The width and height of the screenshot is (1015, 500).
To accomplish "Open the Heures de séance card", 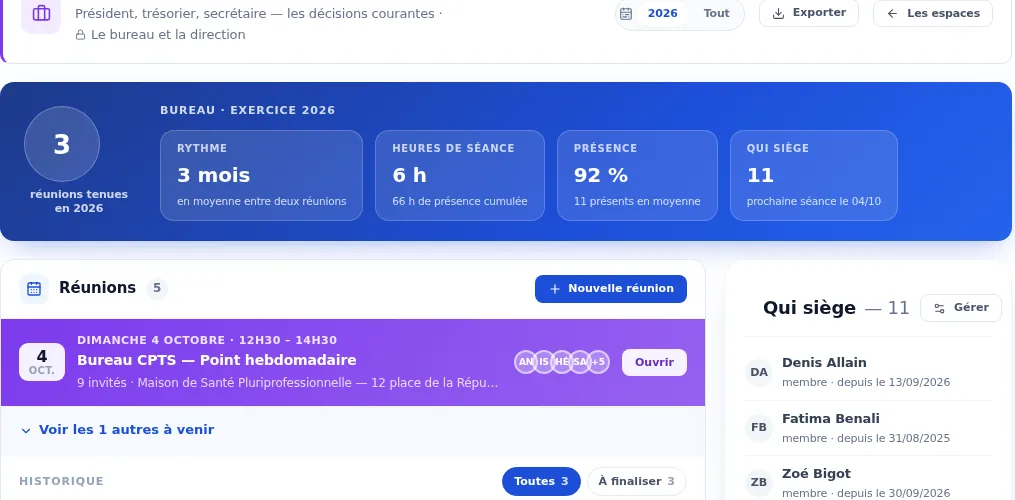I will 460,176.
